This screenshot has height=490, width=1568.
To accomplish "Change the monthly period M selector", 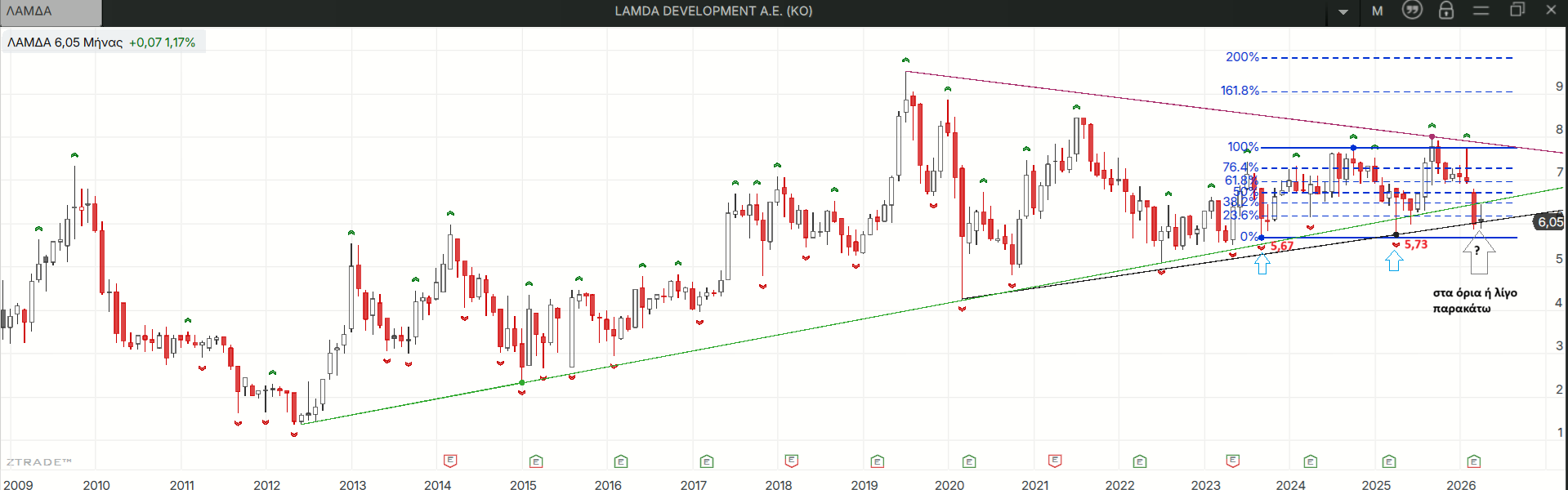I will pyautogui.click(x=1378, y=11).
